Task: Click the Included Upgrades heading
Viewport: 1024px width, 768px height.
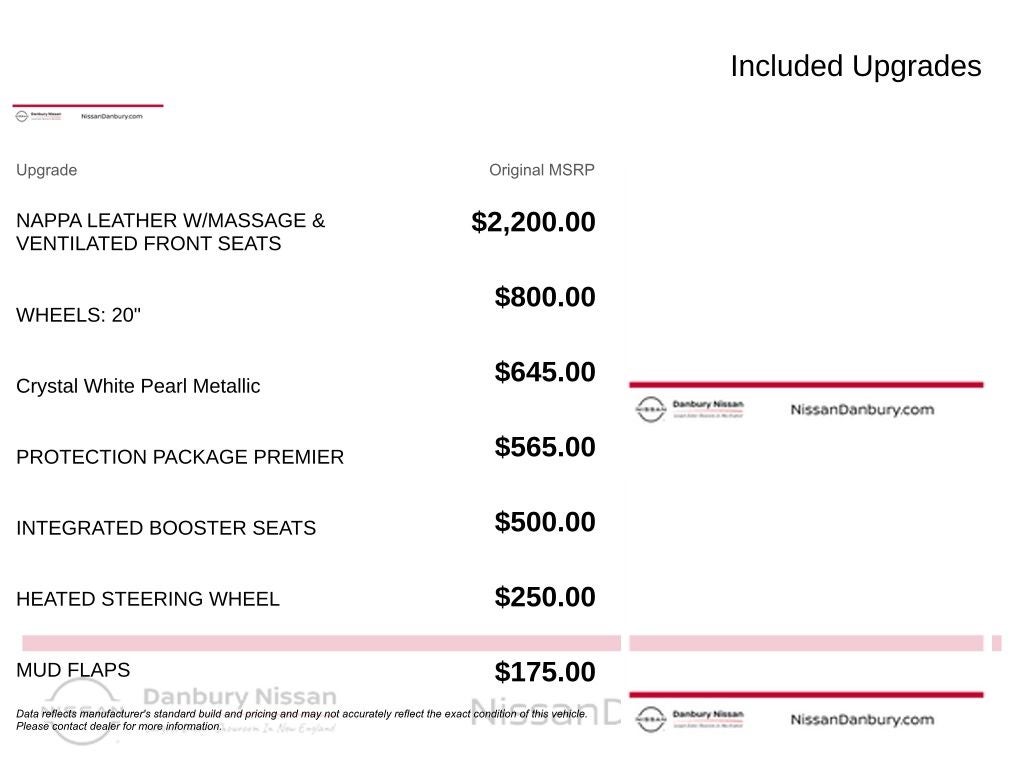Action: 855,66
